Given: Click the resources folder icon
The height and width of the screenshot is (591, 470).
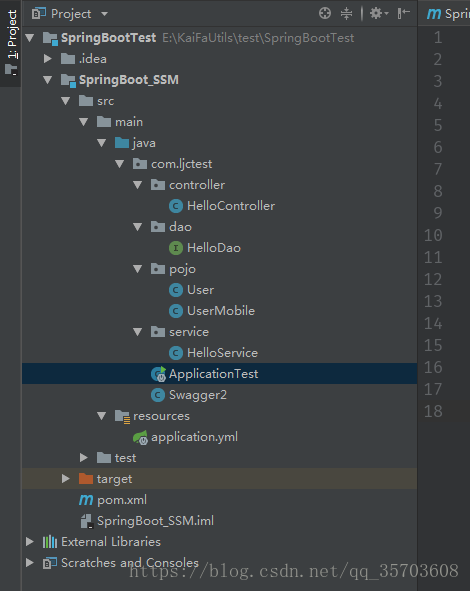Looking at the screenshot, I should point(122,416).
